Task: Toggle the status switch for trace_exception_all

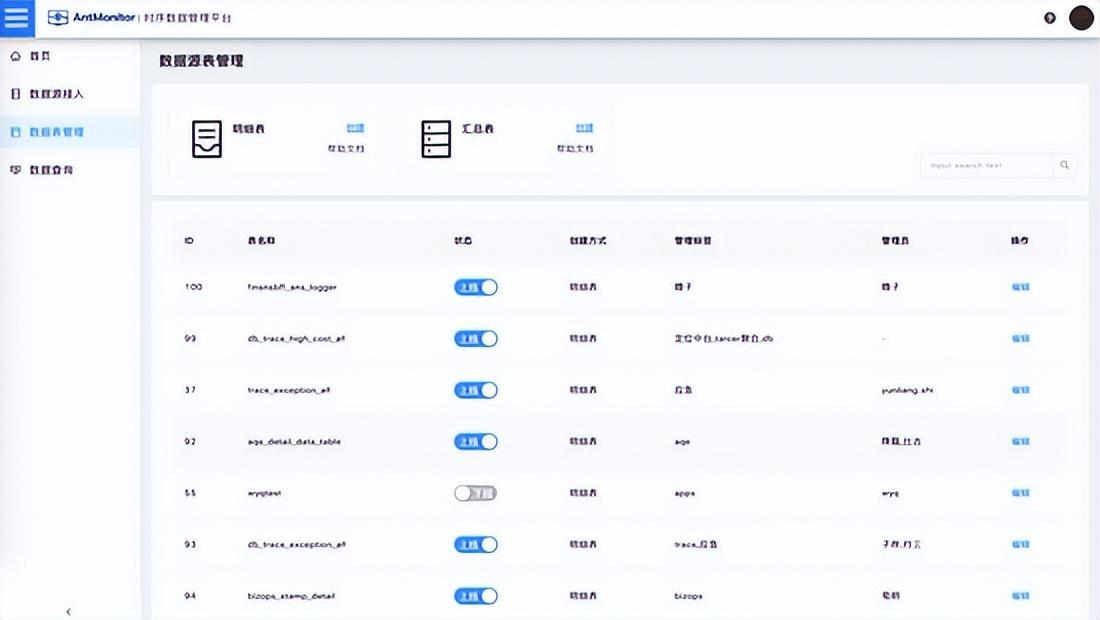Action: tap(476, 390)
